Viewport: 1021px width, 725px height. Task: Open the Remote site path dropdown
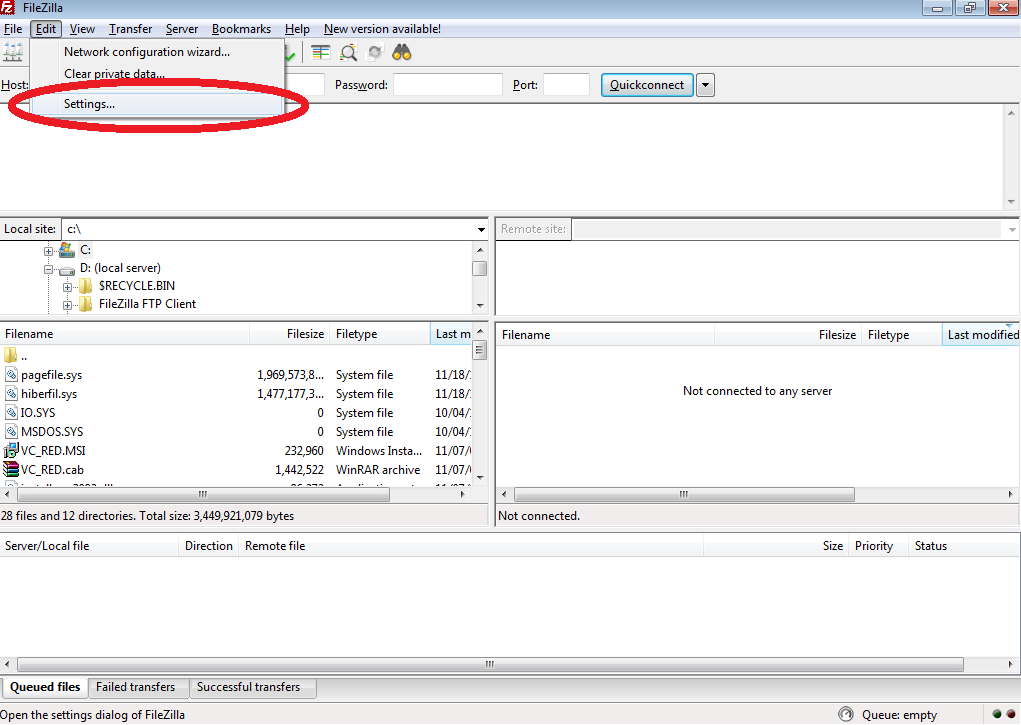coord(1011,229)
